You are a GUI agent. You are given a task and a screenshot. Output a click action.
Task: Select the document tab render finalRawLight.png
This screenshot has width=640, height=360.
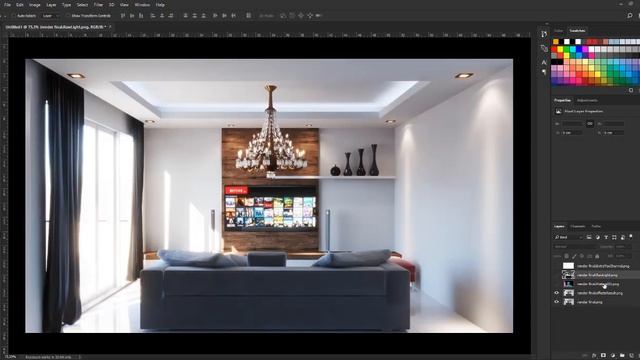56,27
